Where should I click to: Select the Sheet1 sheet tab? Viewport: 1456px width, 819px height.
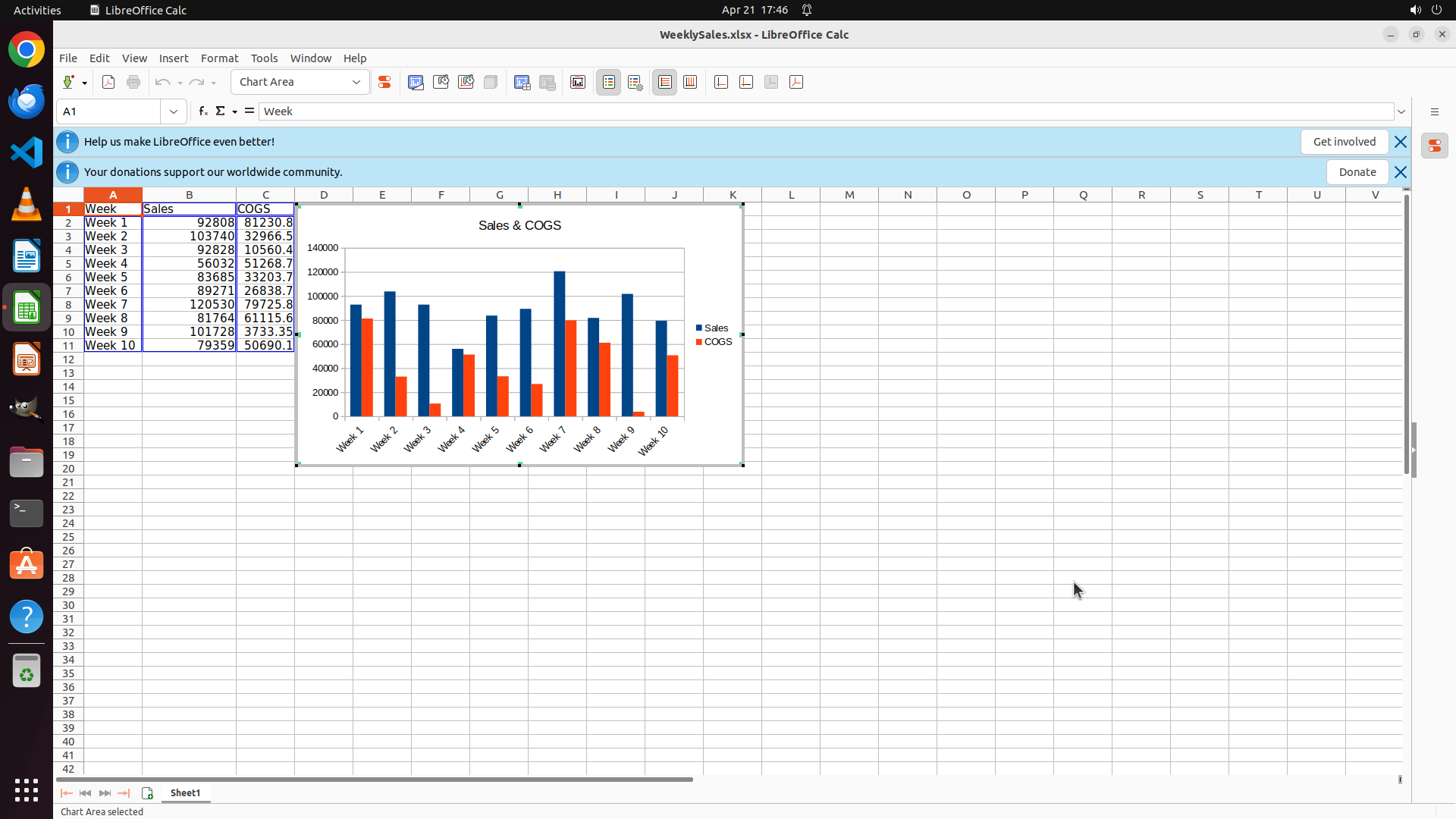185,792
